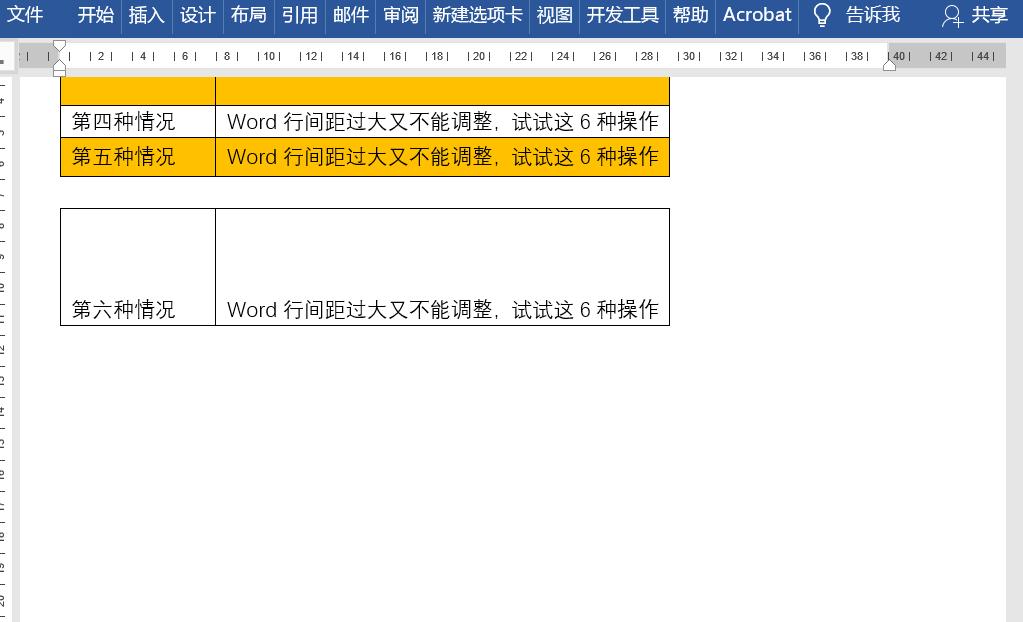
Task: Open the 文件 (File) menu
Action: [25, 15]
